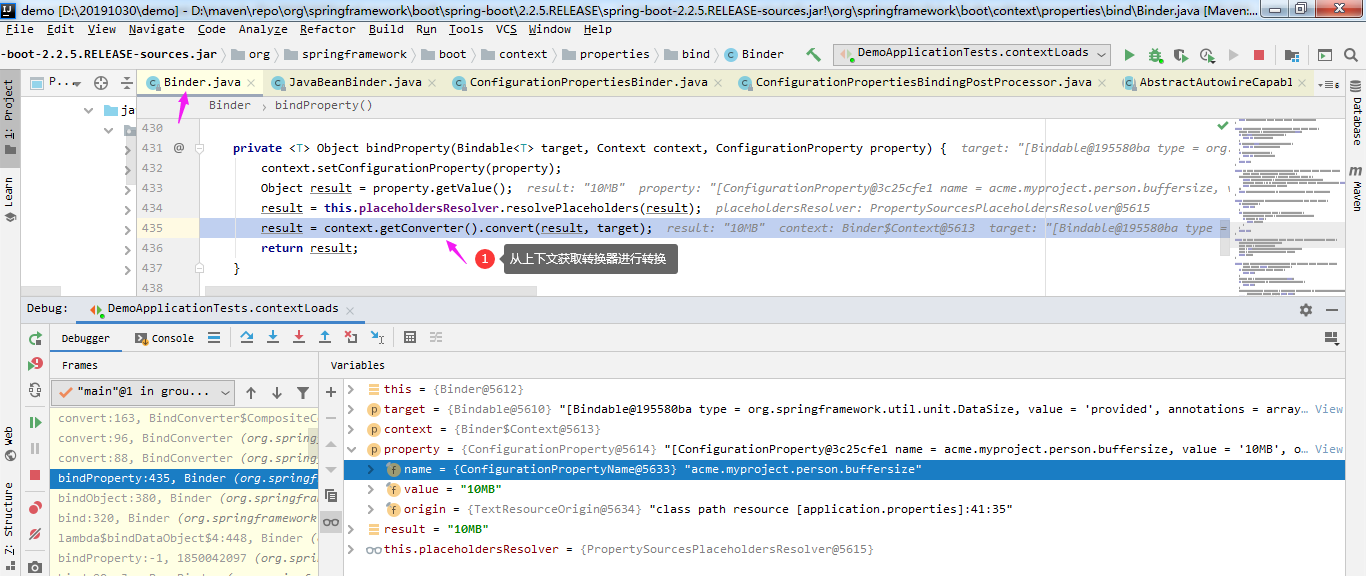Click the Search Everywhere magnifier icon
The height and width of the screenshot is (576, 1366).
1351,55
